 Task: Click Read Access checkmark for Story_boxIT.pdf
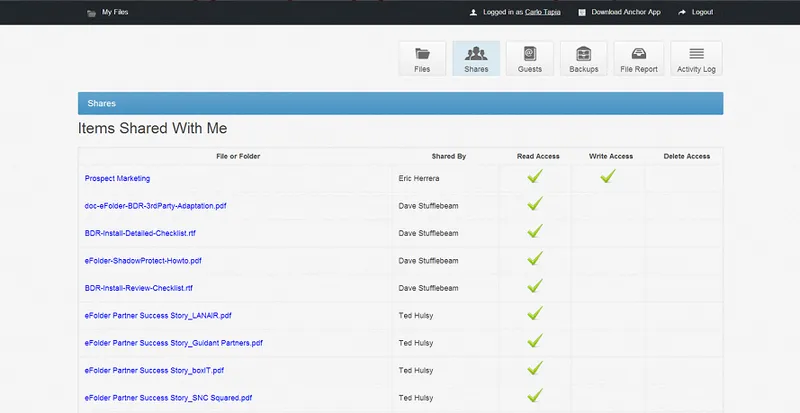pyautogui.click(x=535, y=369)
